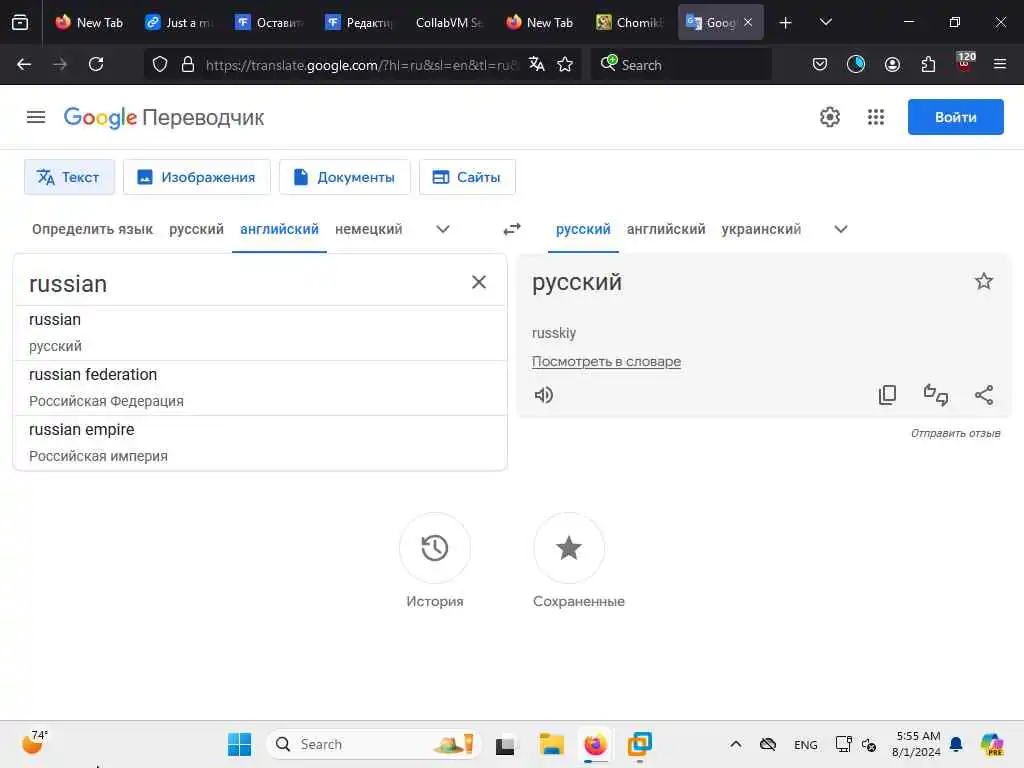Bookmark this page with the star
Image resolution: width=1024 pixels, height=768 pixels.
(565, 64)
